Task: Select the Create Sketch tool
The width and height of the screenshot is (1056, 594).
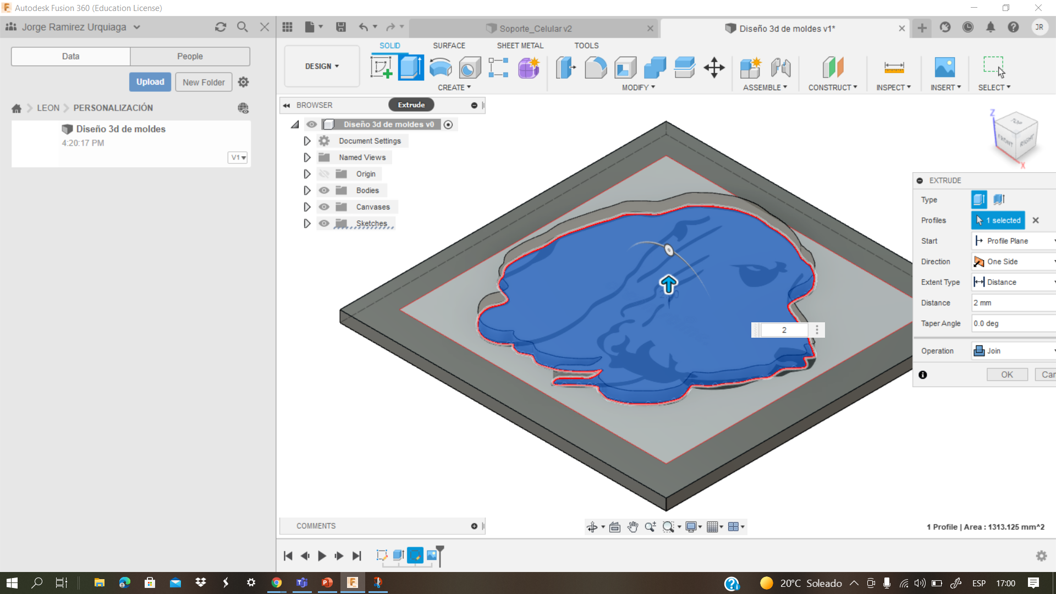Action: tap(382, 67)
